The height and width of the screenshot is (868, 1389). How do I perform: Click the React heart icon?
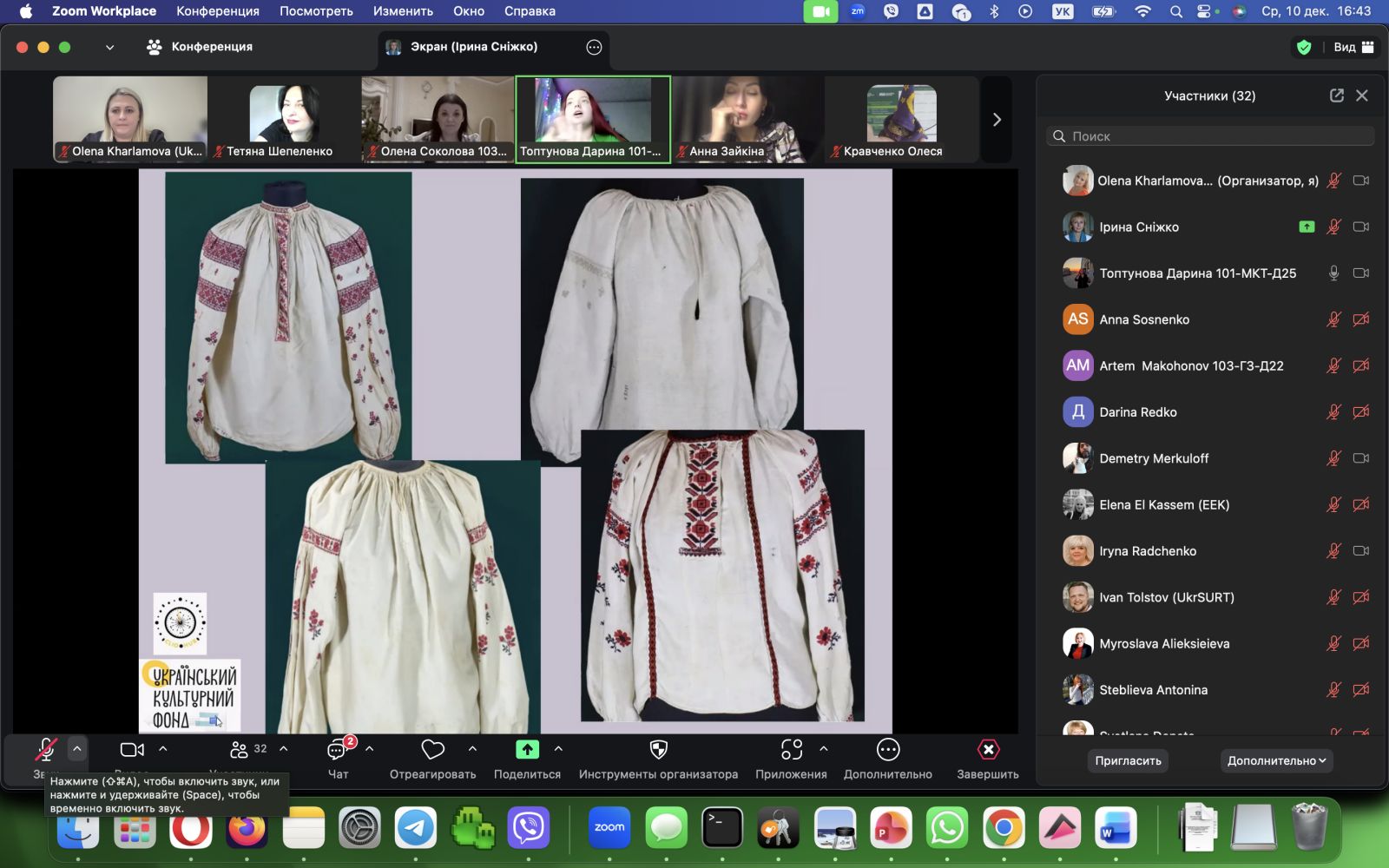(x=432, y=750)
